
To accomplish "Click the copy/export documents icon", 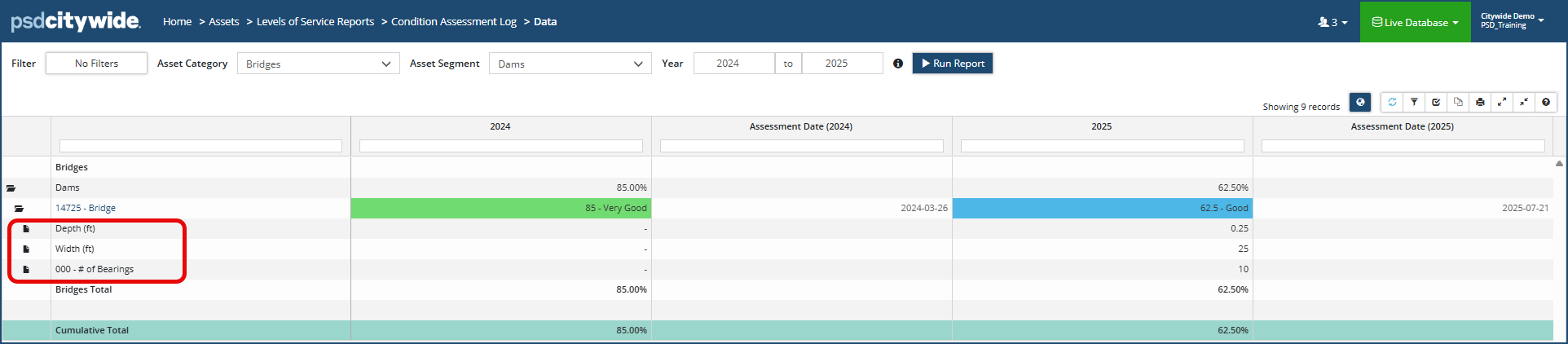I will pyautogui.click(x=1458, y=103).
